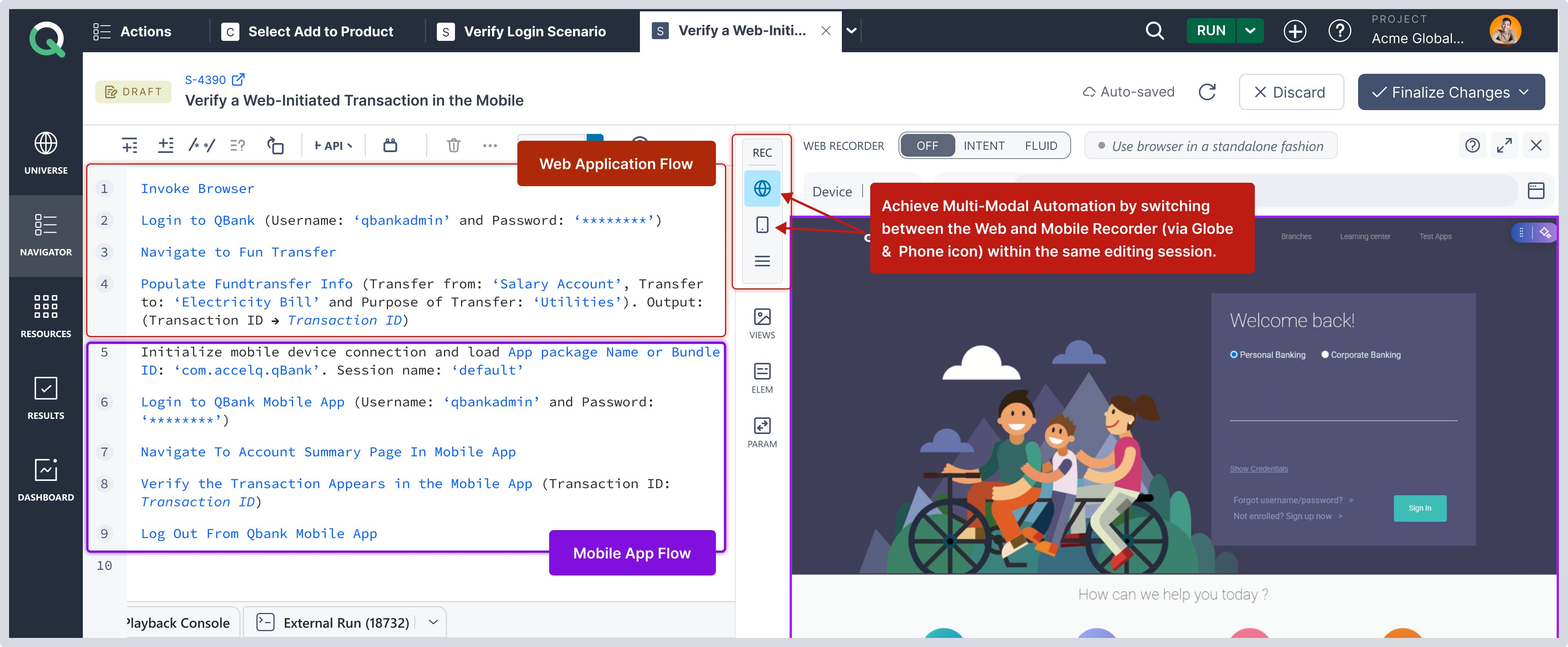1568x647 pixels.
Task: Open the Navigator section
Action: (46, 235)
